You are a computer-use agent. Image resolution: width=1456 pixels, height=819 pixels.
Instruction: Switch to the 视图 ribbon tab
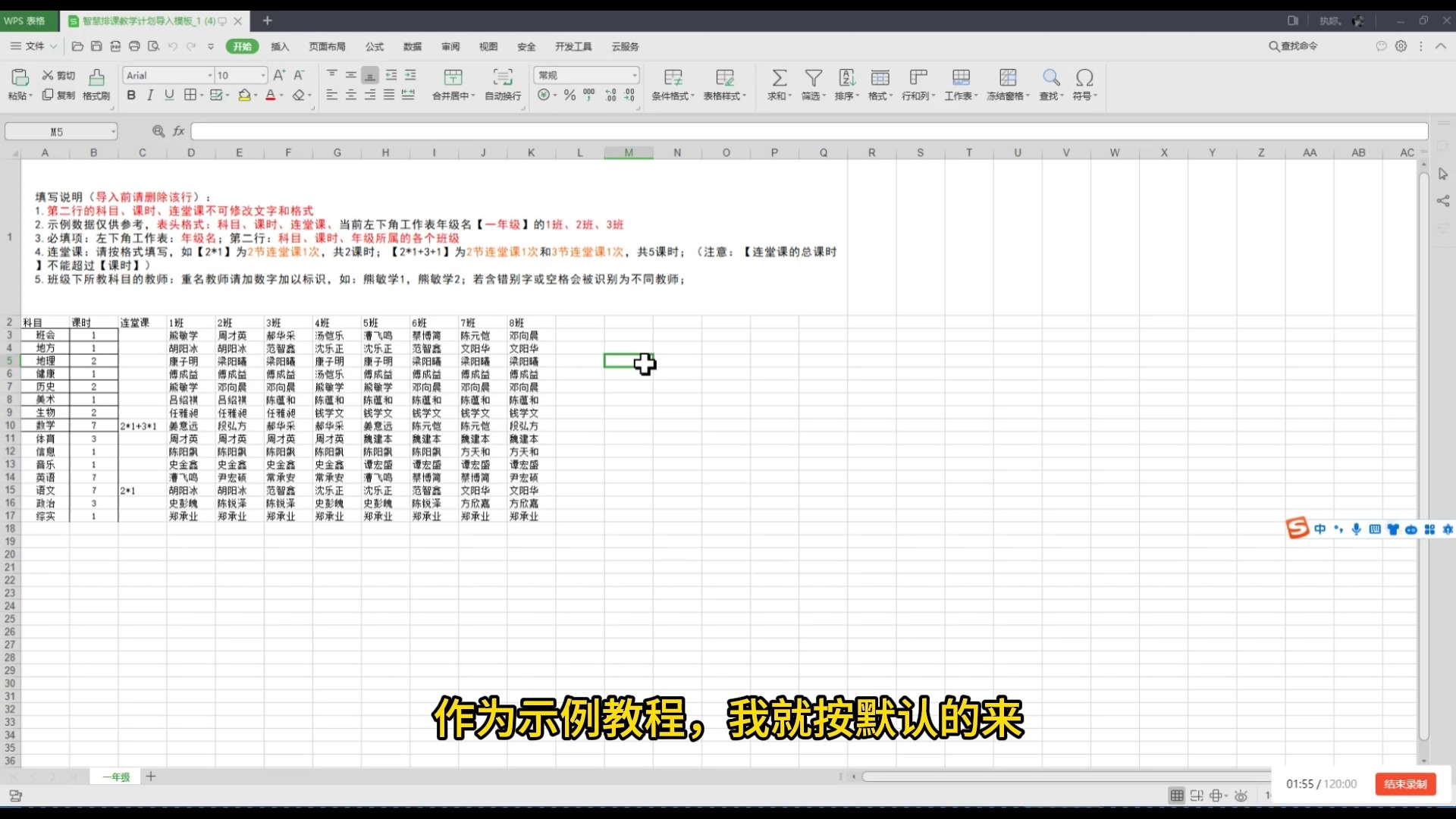[x=488, y=46]
